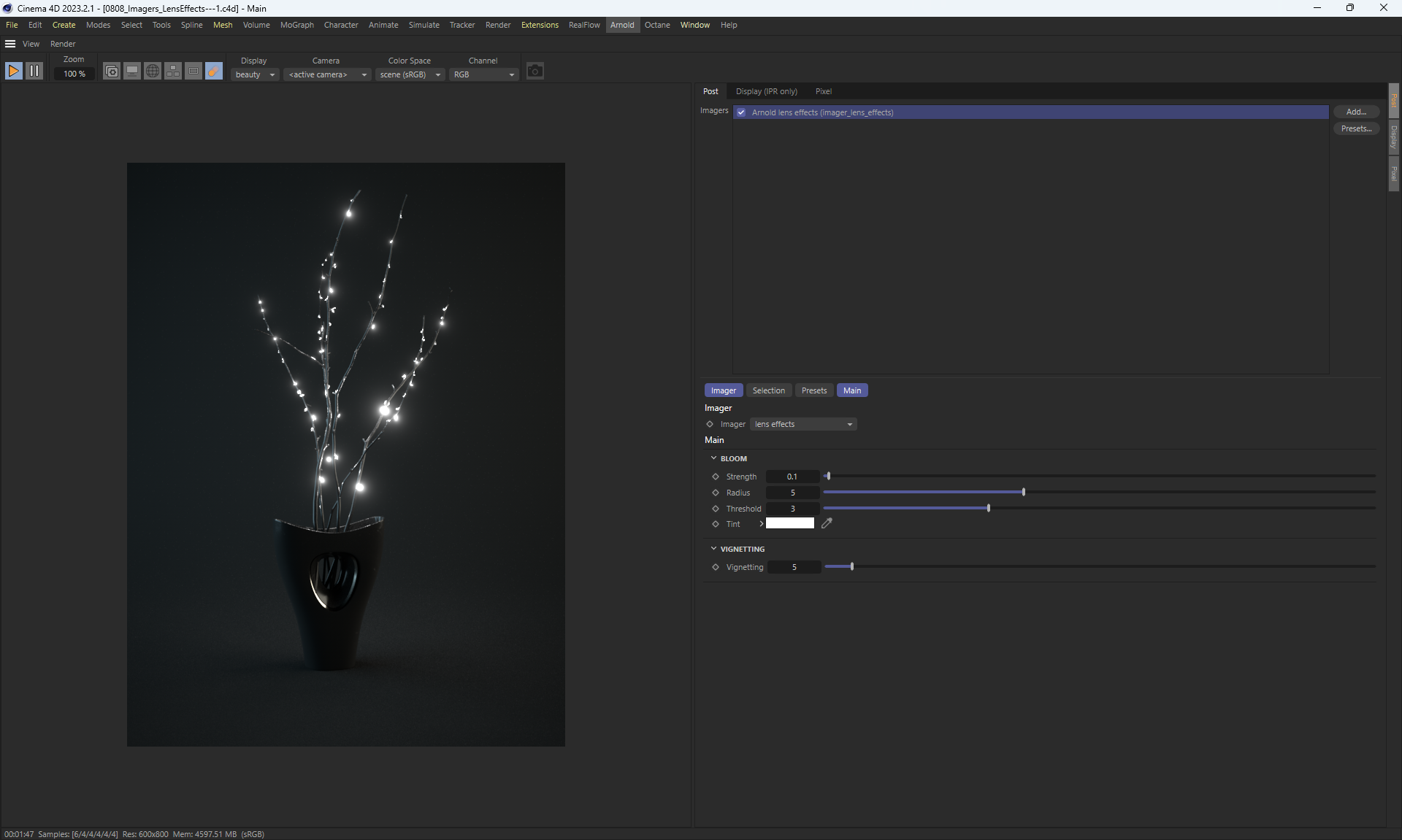The image size is (1402, 840).
Task: Open the Display beauty dropdown
Action: pos(255,74)
